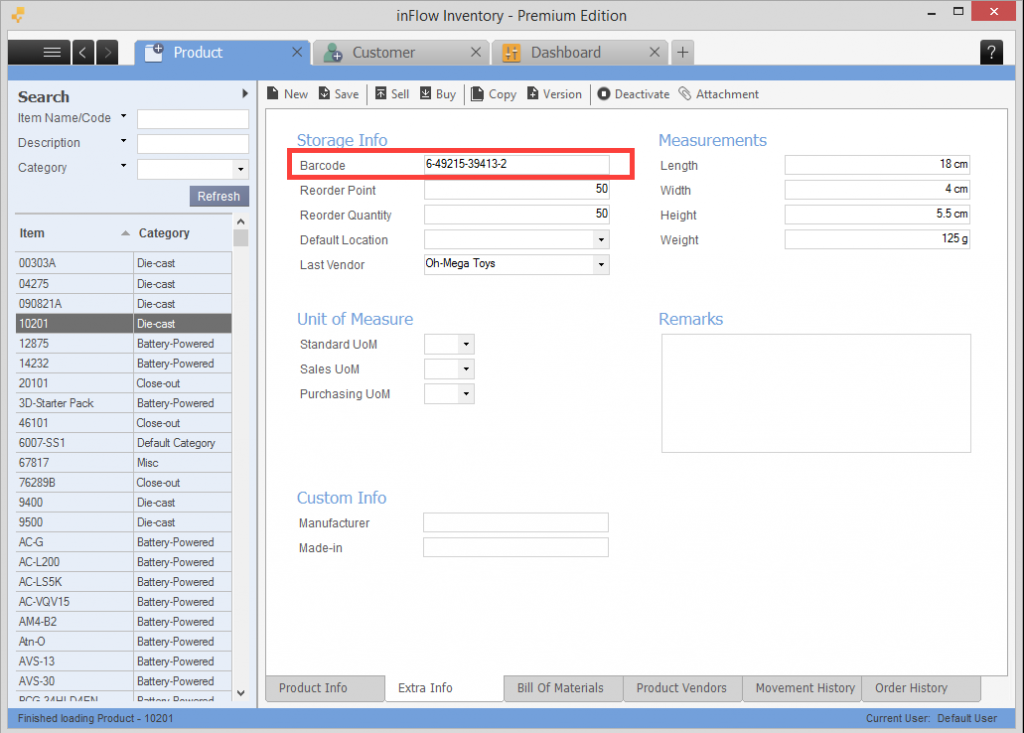Click the Sell toolbar icon
The height and width of the screenshot is (733, 1024).
[380, 94]
